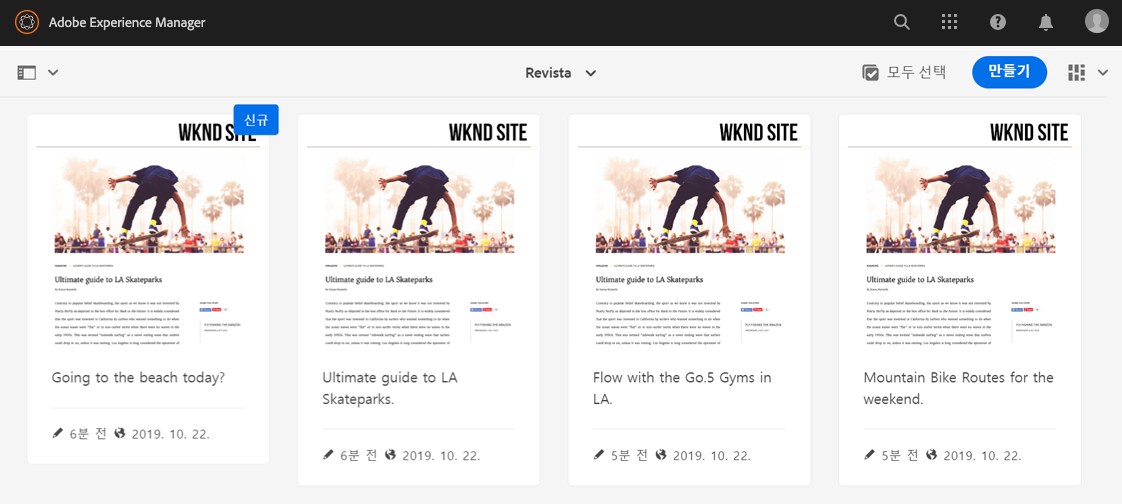The height and width of the screenshot is (504, 1122).
Task: Click the globe icon on Ultimate guide card
Action: (390, 455)
